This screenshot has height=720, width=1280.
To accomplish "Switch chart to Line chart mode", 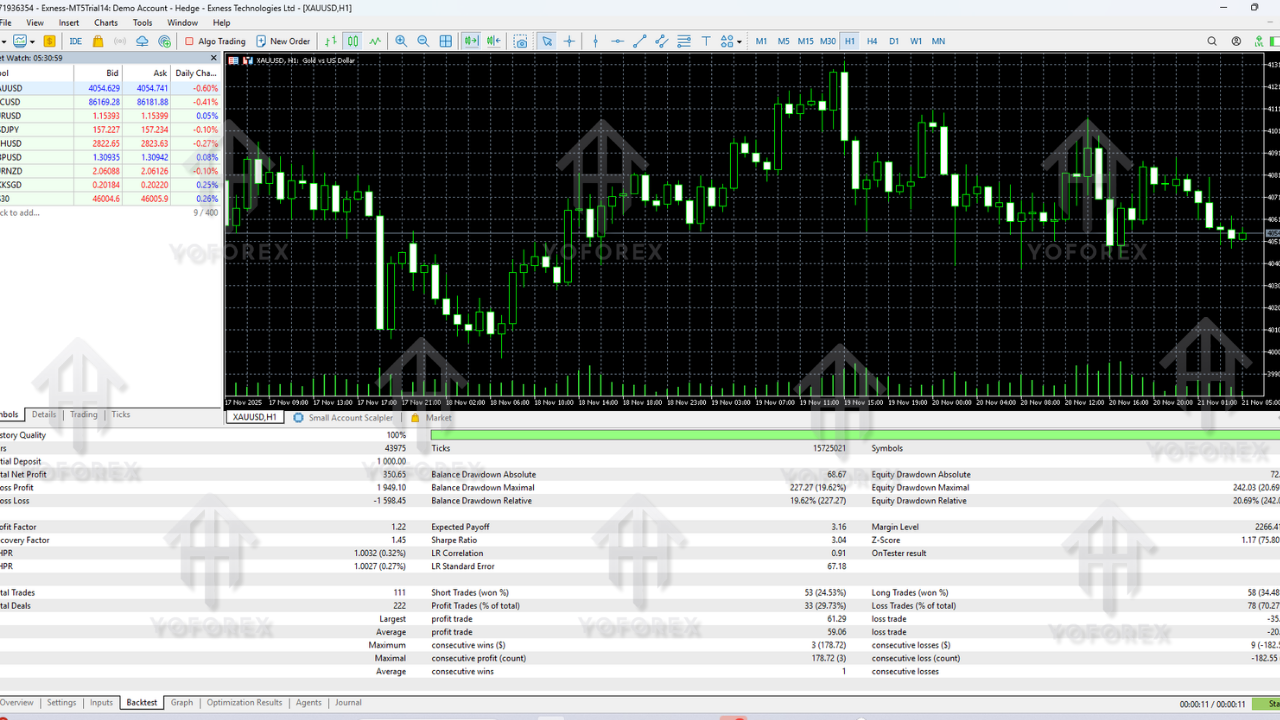I will 375,41.
